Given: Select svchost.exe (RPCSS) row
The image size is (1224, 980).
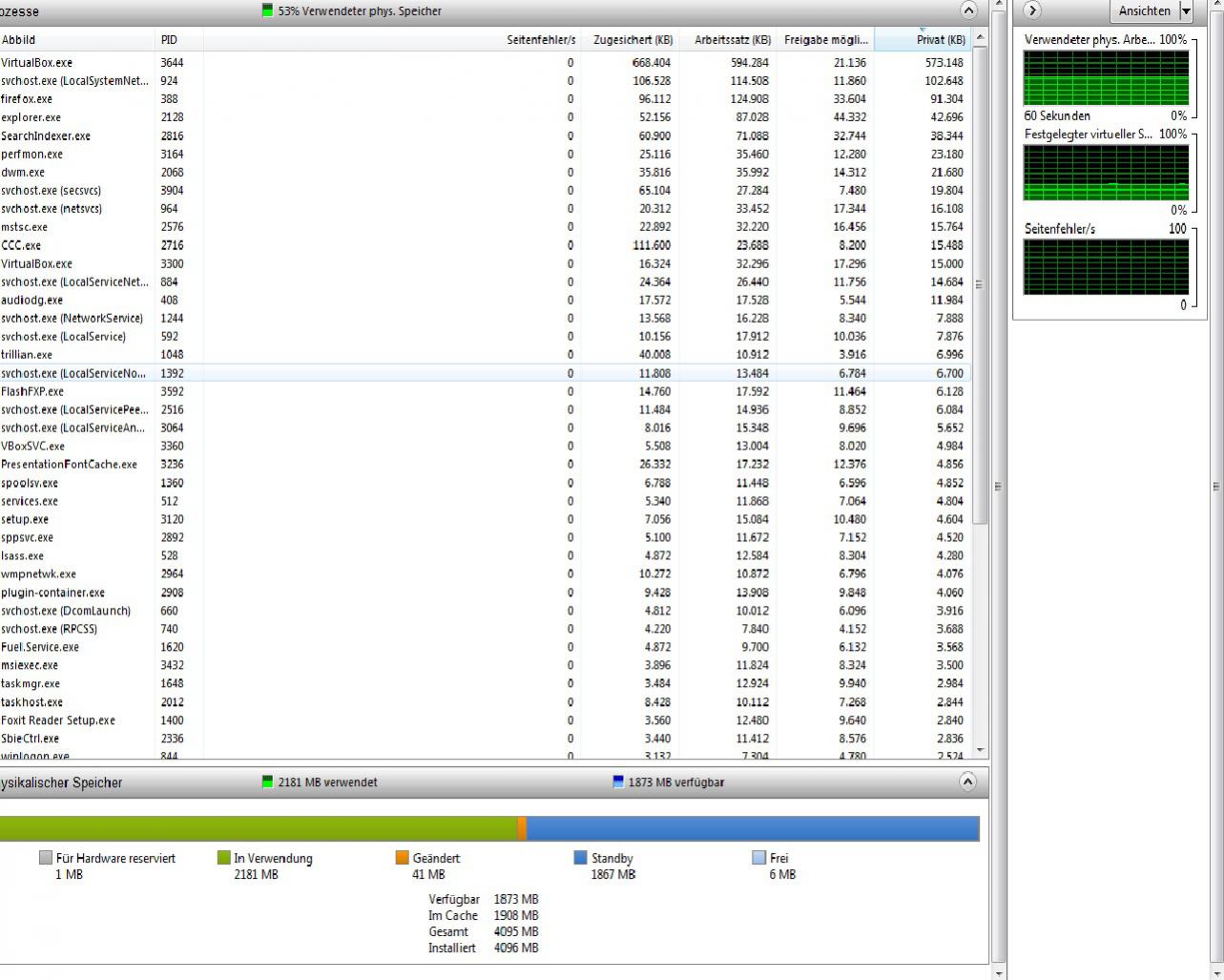Looking at the screenshot, I should [x=486, y=629].
